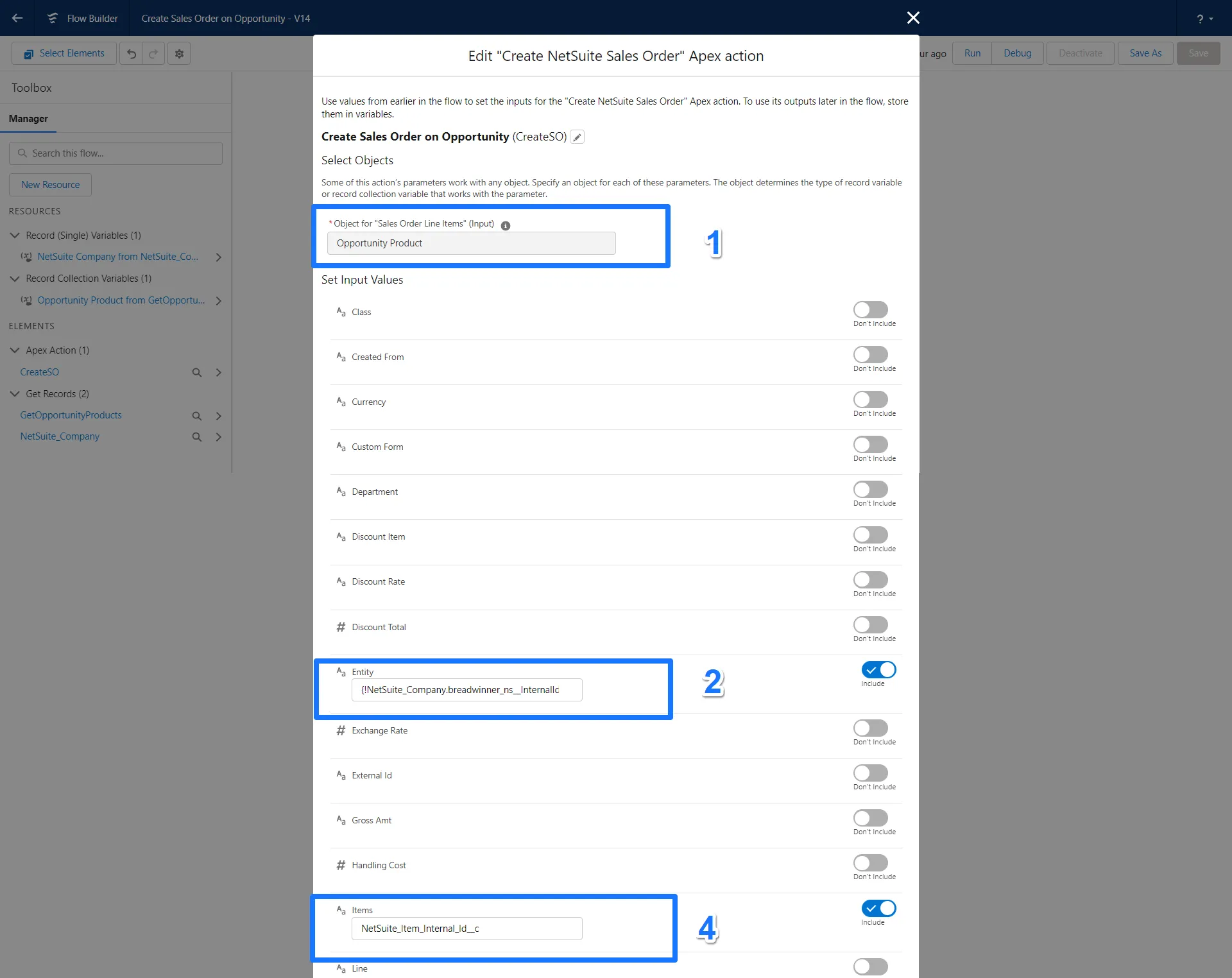Image resolution: width=1232 pixels, height=978 pixels.
Task: Click the Run button
Action: pos(972,53)
